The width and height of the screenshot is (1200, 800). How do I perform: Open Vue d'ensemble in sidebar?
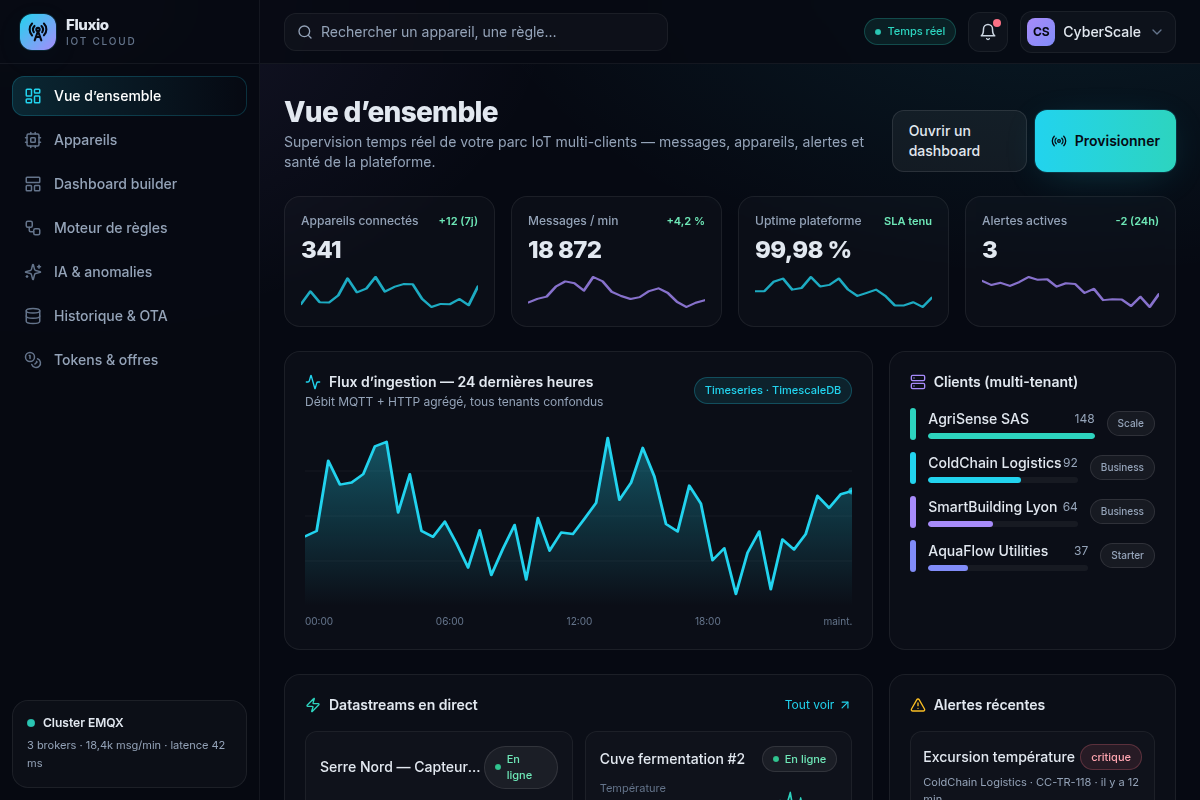click(129, 96)
